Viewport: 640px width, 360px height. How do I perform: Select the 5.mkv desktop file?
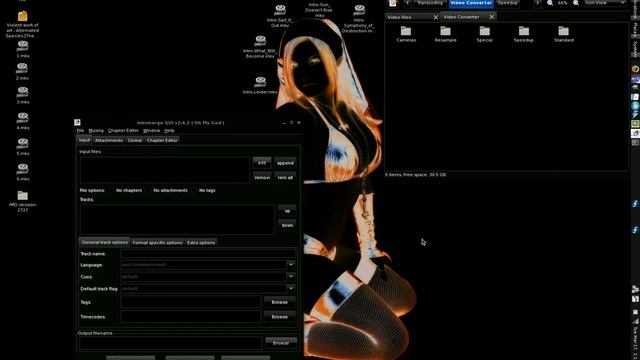pos(23,147)
